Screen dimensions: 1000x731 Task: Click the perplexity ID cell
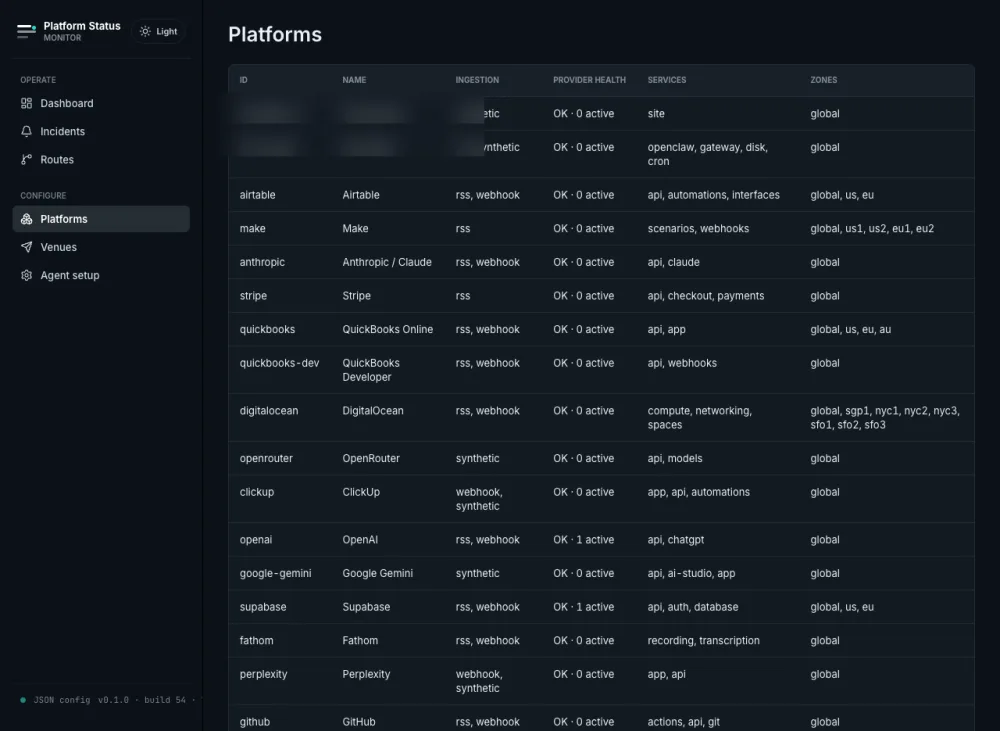263,674
